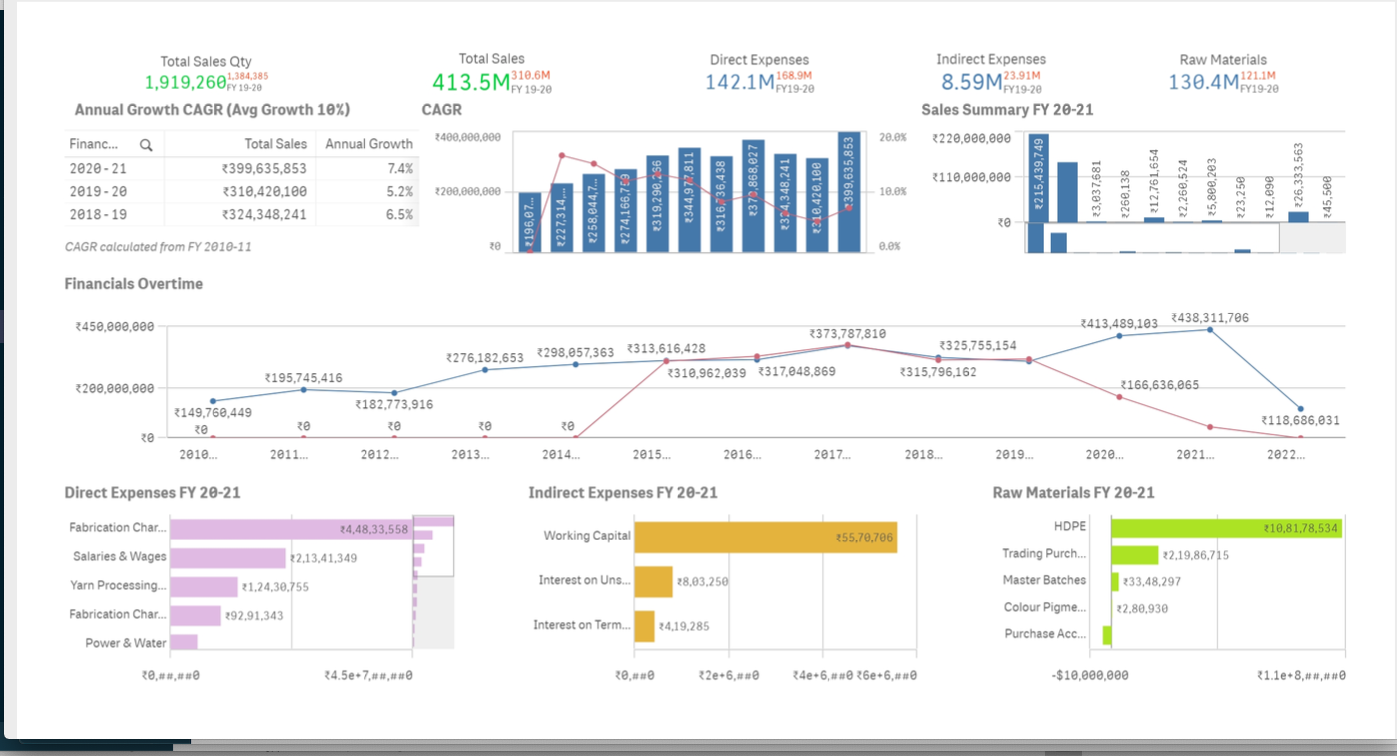The width and height of the screenshot is (1397, 756).
Task: Select the ₹26,333,563 bar in Sales Summary
Action: (x=1298, y=216)
